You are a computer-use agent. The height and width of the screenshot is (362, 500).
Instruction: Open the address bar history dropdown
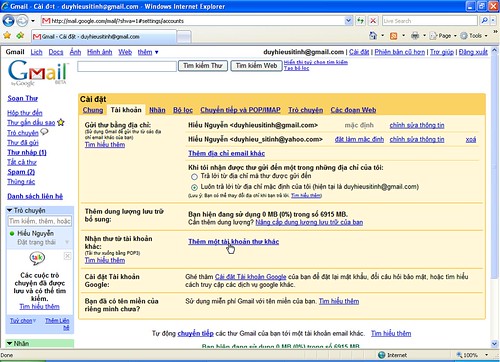pyautogui.click(x=348, y=21)
